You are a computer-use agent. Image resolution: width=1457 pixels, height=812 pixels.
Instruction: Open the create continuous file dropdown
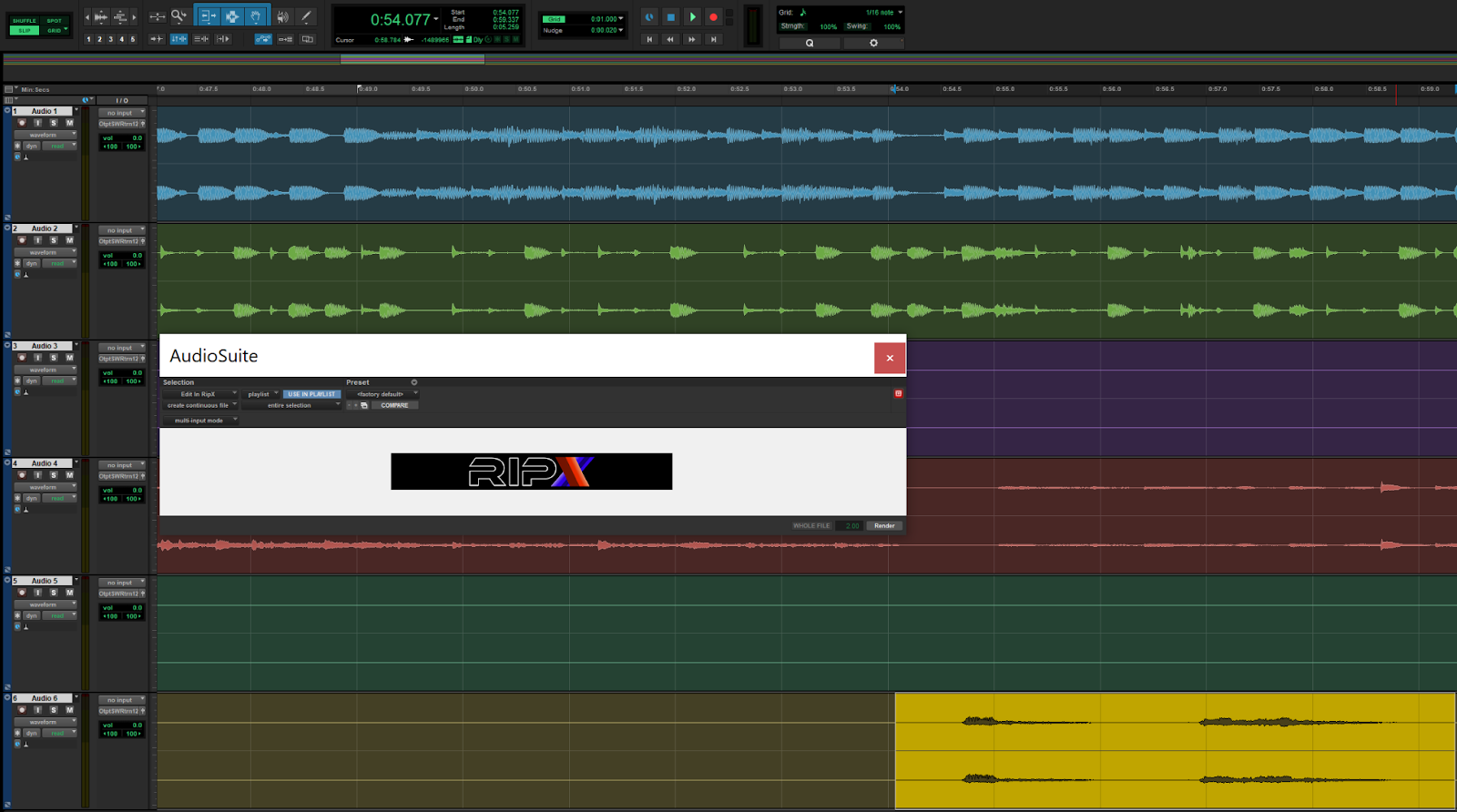click(x=200, y=405)
